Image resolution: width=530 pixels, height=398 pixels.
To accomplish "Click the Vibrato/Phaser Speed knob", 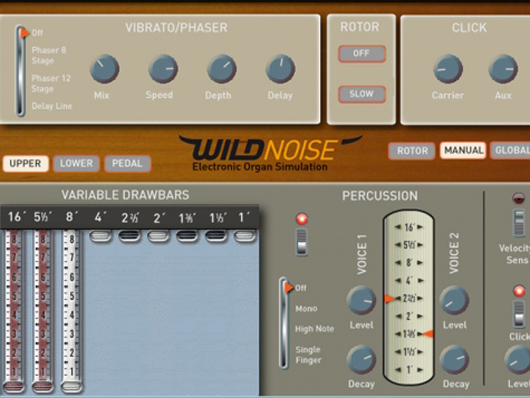I will [x=163, y=69].
